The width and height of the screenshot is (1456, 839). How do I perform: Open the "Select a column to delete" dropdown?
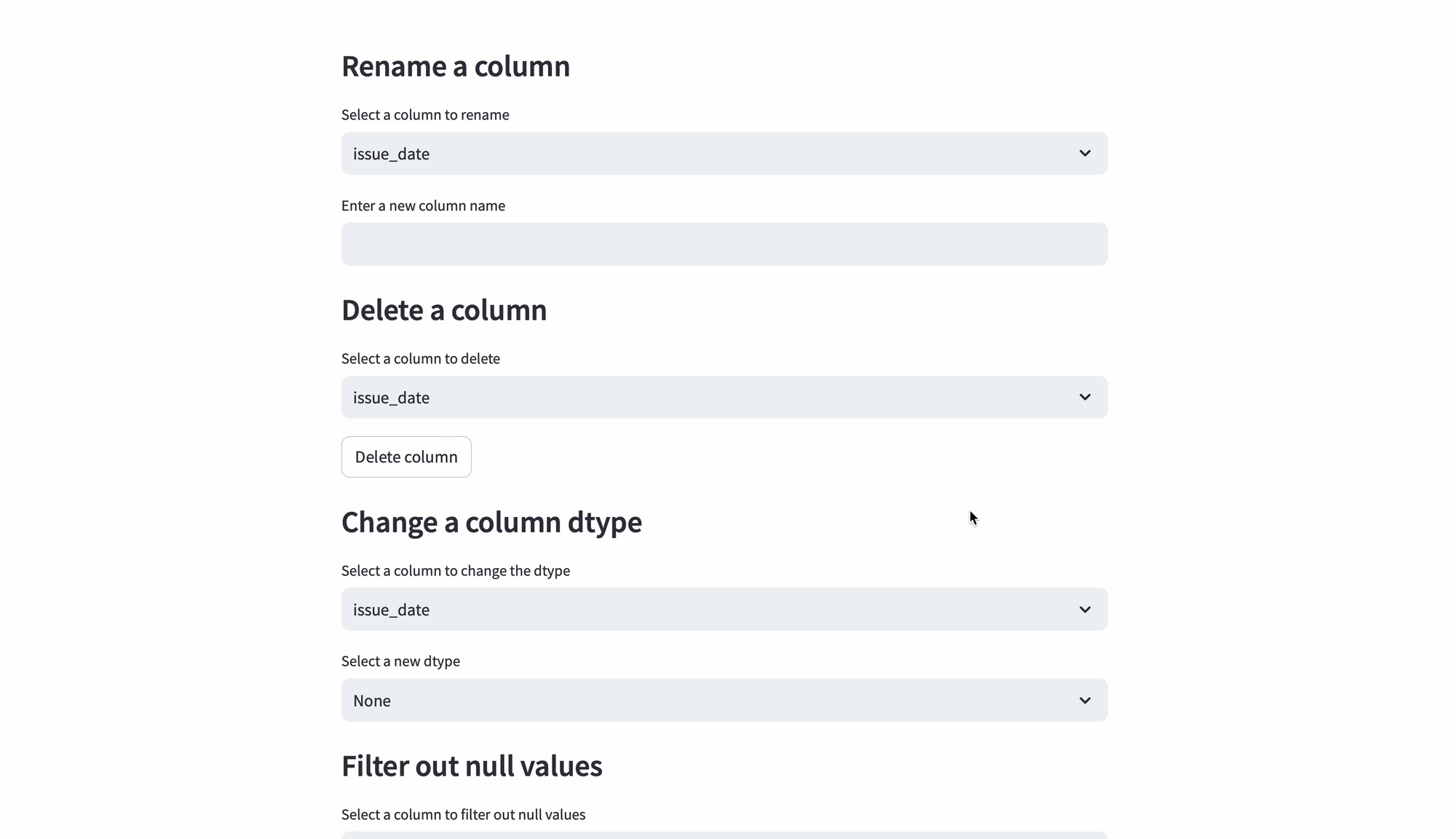click(724, 398)
